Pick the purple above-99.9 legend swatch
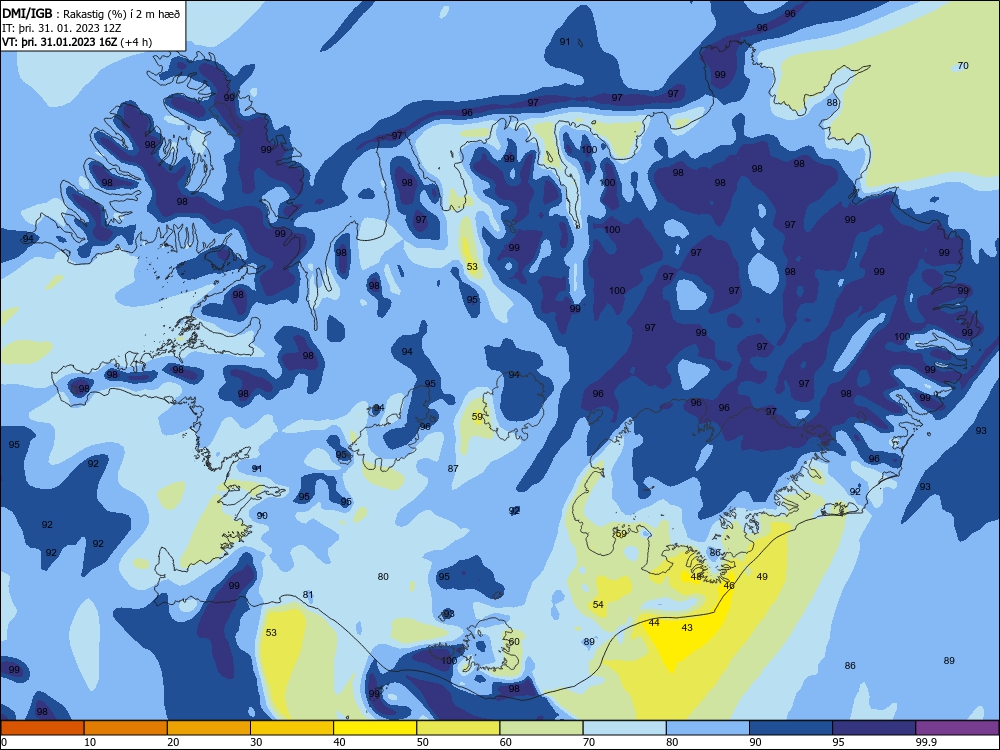This screenshot has width=1000, height=750. [957, 728]
